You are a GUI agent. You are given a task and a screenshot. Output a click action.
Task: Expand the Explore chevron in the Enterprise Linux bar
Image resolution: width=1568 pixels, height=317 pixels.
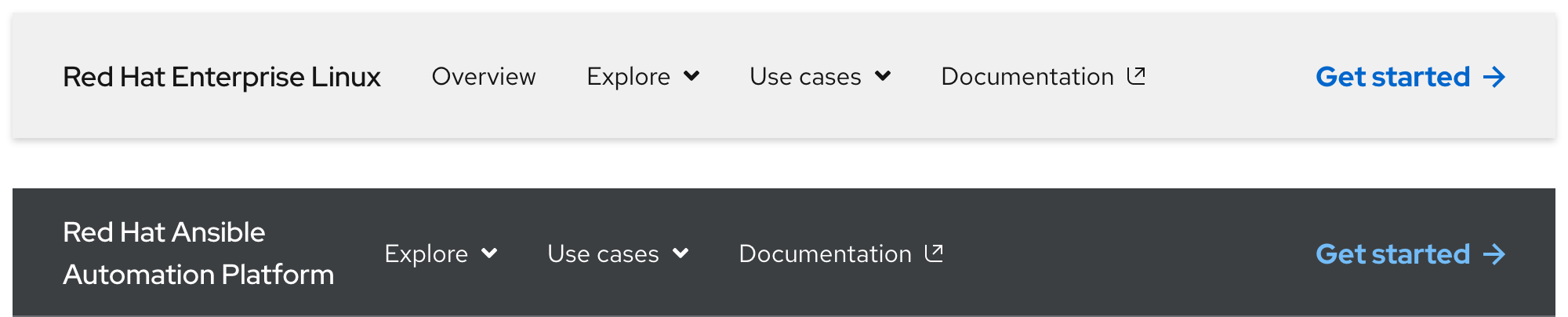[691, 76]
